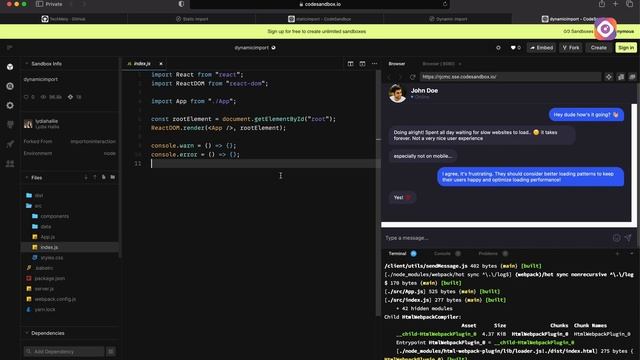The height and width of the screenshot is (360, 640).
Task: Close the index.js editor tab
Action: (x=161, y=64)
